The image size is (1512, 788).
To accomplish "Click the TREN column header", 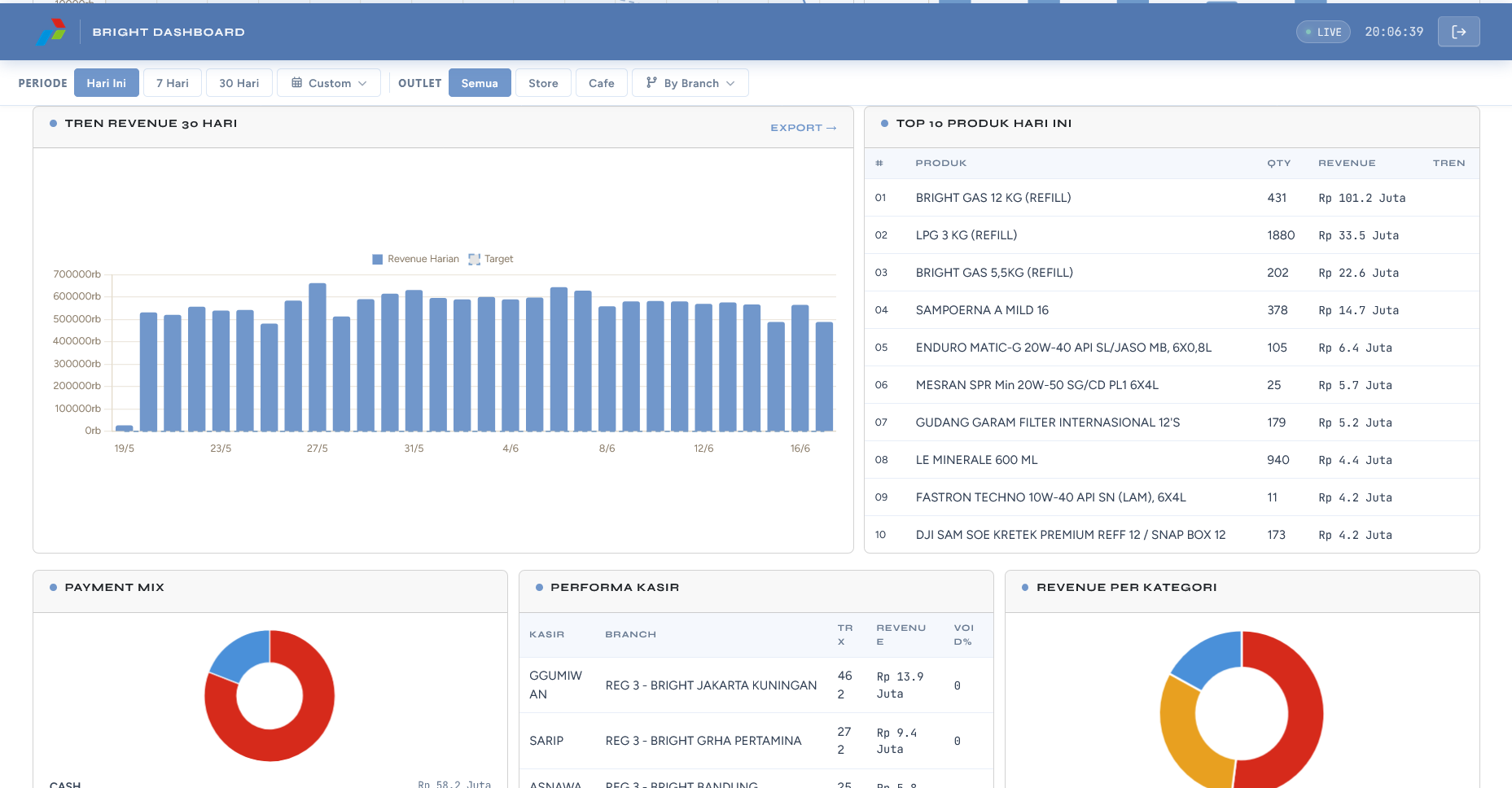I will 1449,163.
